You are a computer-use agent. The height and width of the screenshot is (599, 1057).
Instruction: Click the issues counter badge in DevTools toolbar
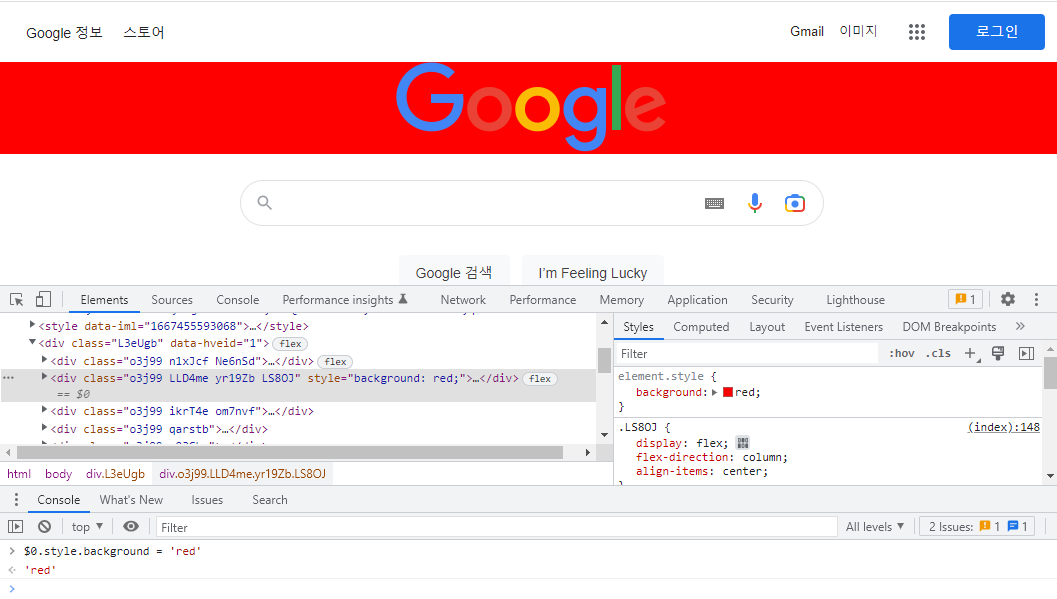[965, 299]
